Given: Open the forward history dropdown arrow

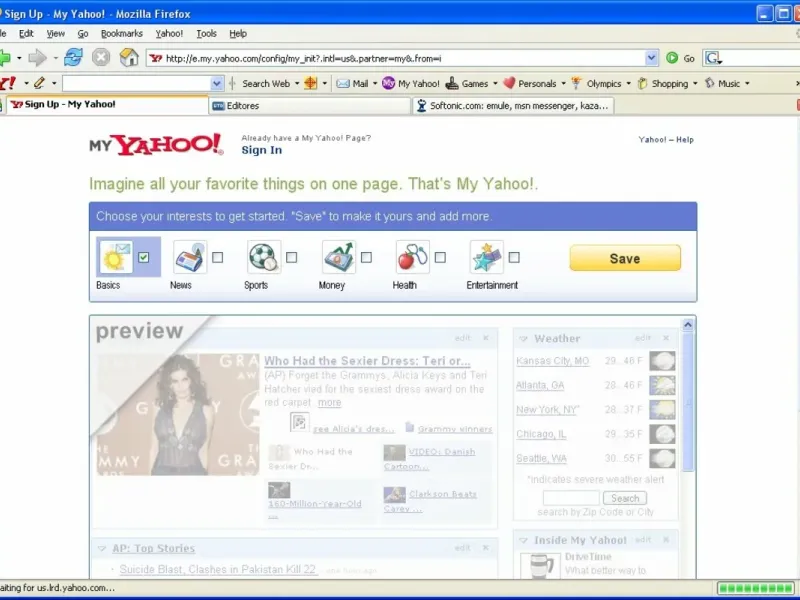Looking at the screenshot, I should tap(55, 58).
